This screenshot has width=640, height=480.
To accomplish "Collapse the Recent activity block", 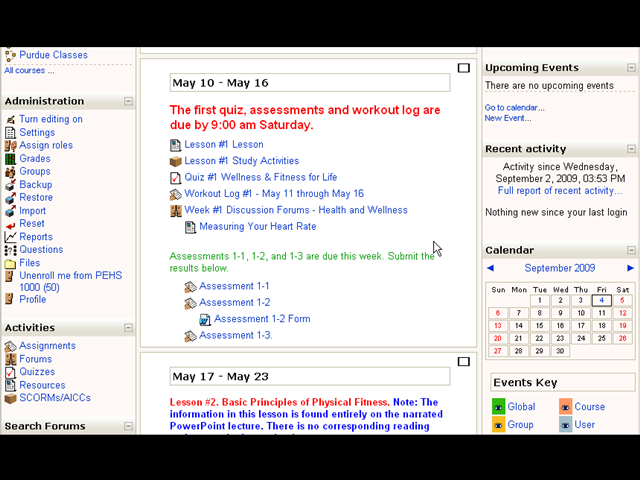I will [x=632, y=149].
